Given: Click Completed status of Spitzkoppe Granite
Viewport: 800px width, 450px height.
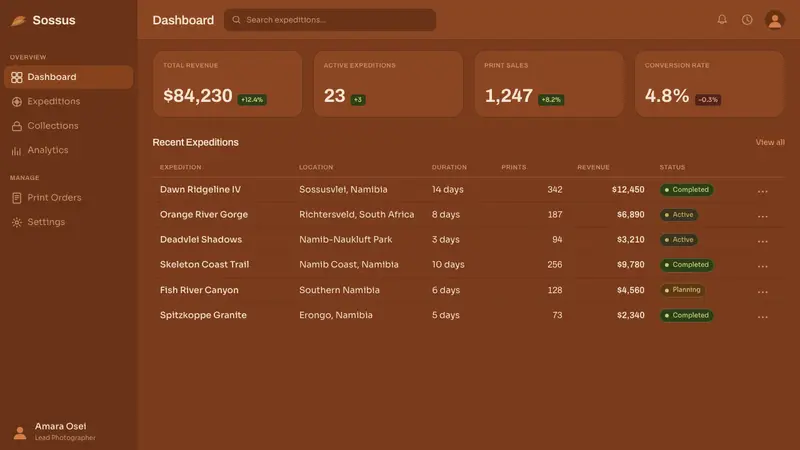Looking at the screenshot, I should click(686, 315).
